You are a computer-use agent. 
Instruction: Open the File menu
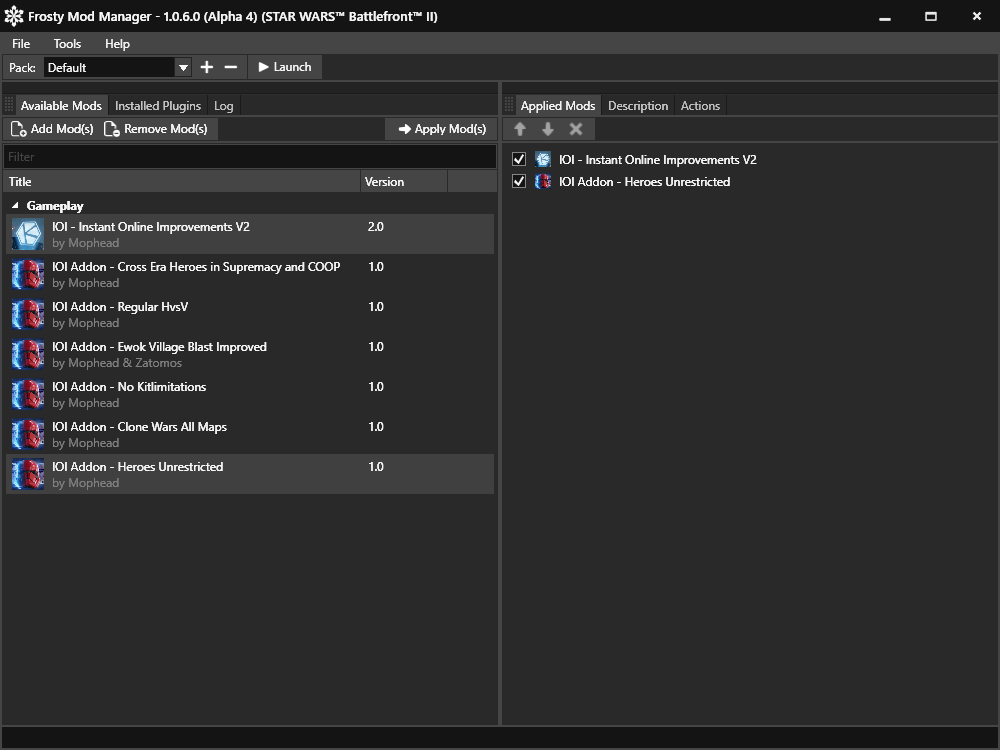(21, 43)
